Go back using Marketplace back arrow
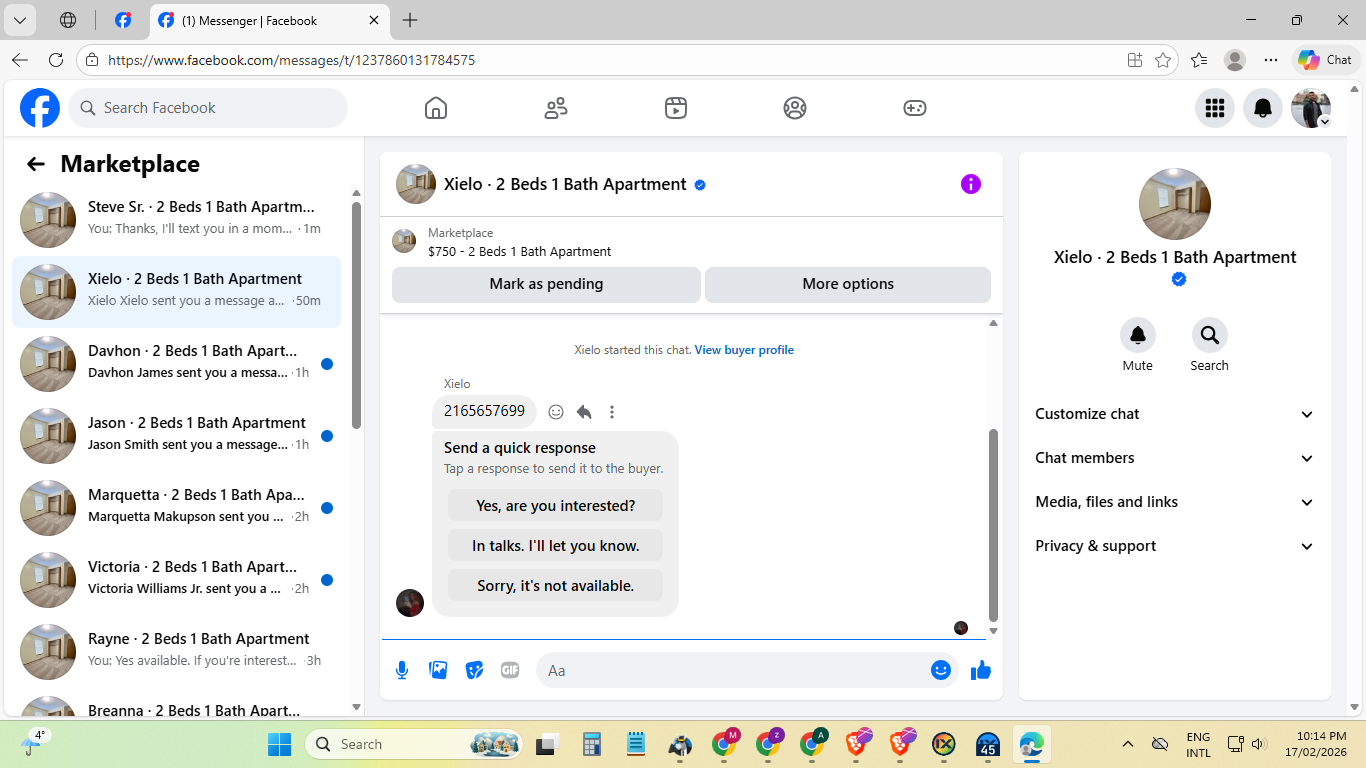The image size is (1366, 768). (36, 164)
